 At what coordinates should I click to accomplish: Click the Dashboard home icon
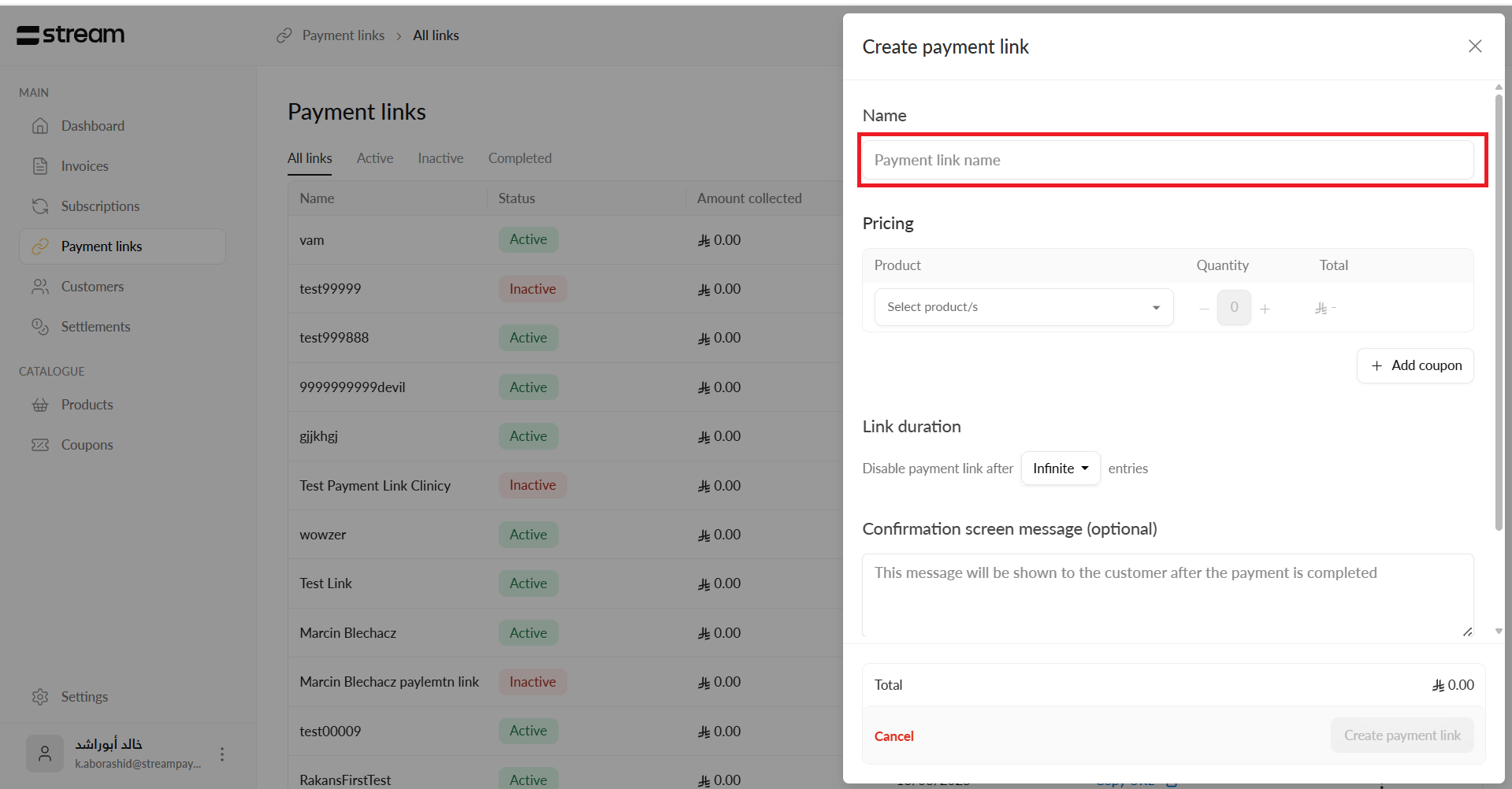40,126
